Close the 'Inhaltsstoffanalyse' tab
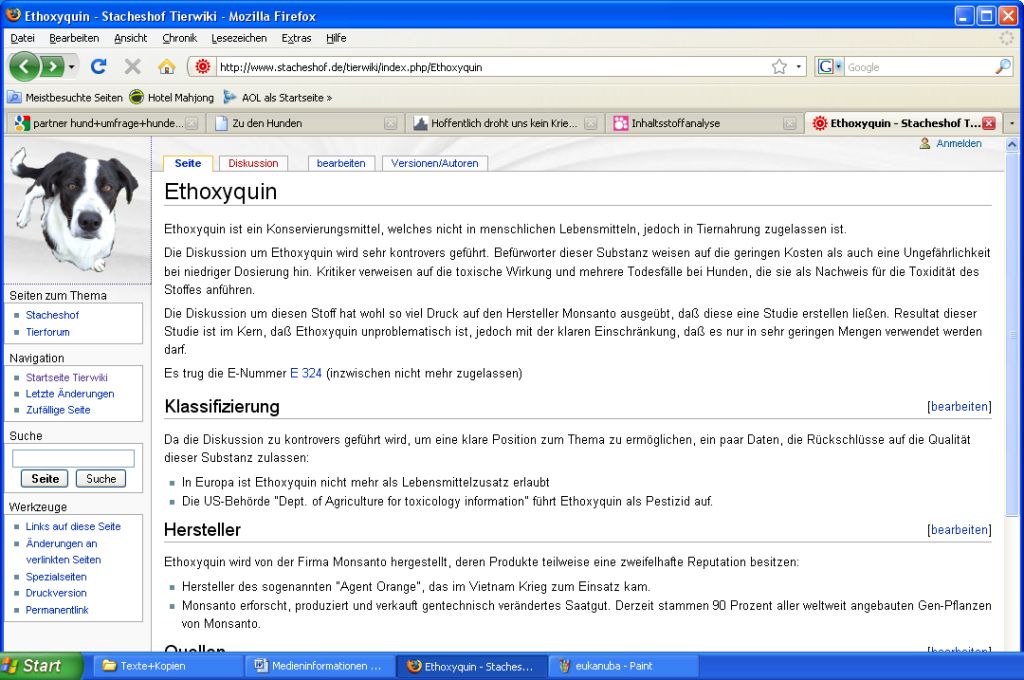This screenshot has width=1024, height=680. (x=790, y=123)
